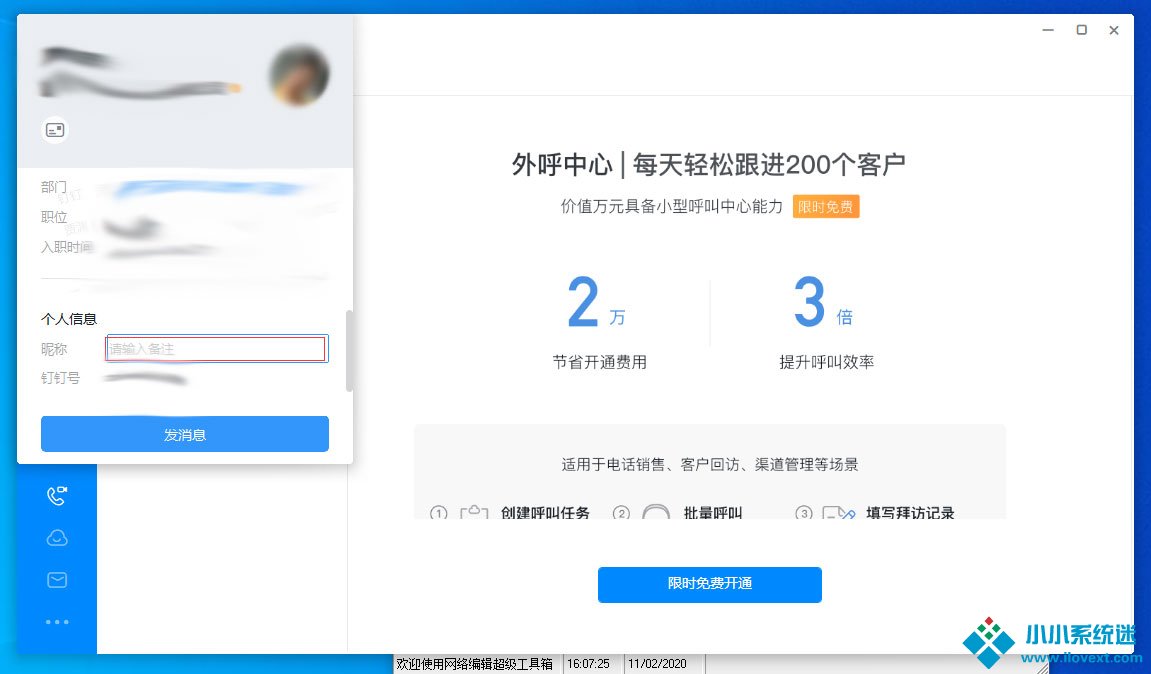The height and width of the screenshot is (674, 1151).
Task: Click the profile card vertical scrollbar
Action: pos(349,350)
